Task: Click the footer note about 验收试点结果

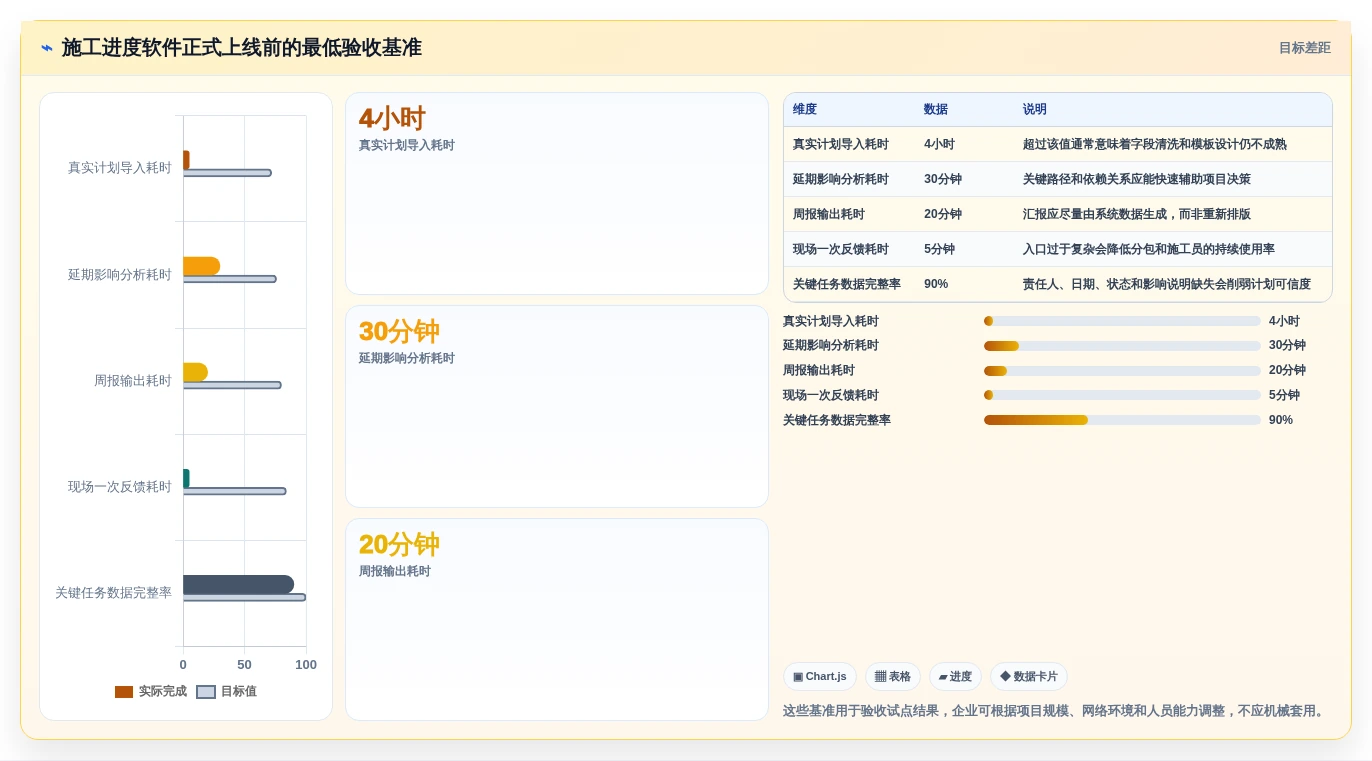Action: point(1056,711)
